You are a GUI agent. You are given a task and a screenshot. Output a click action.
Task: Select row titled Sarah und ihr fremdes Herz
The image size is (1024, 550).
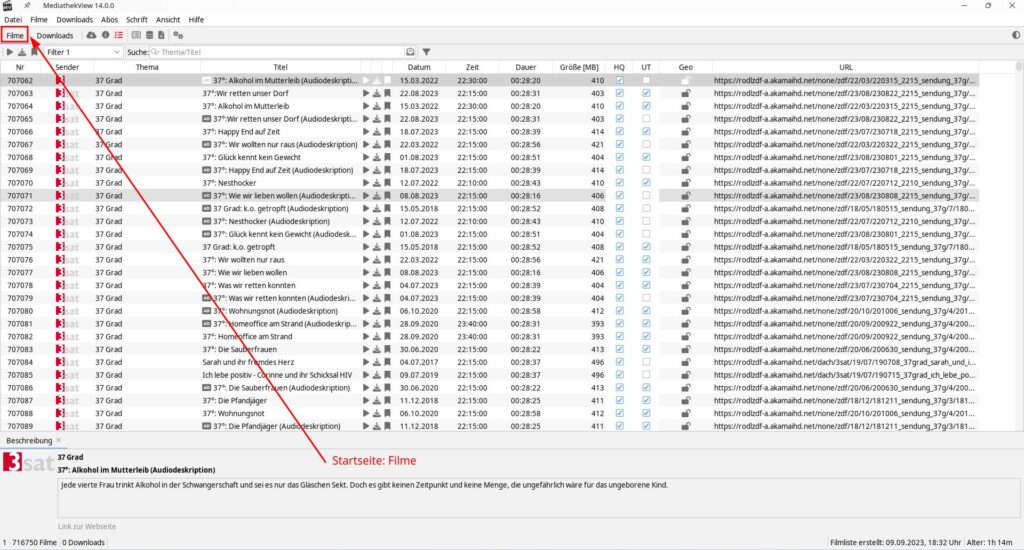489,362
